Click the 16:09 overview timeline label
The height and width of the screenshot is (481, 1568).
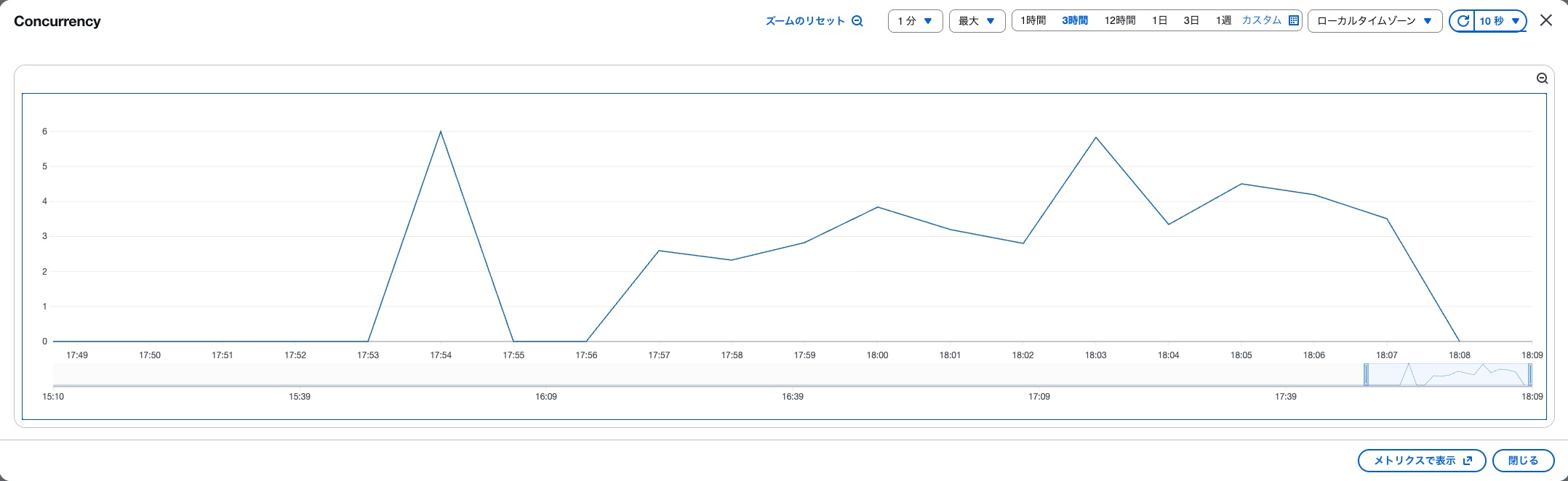(x=546, y=397)
